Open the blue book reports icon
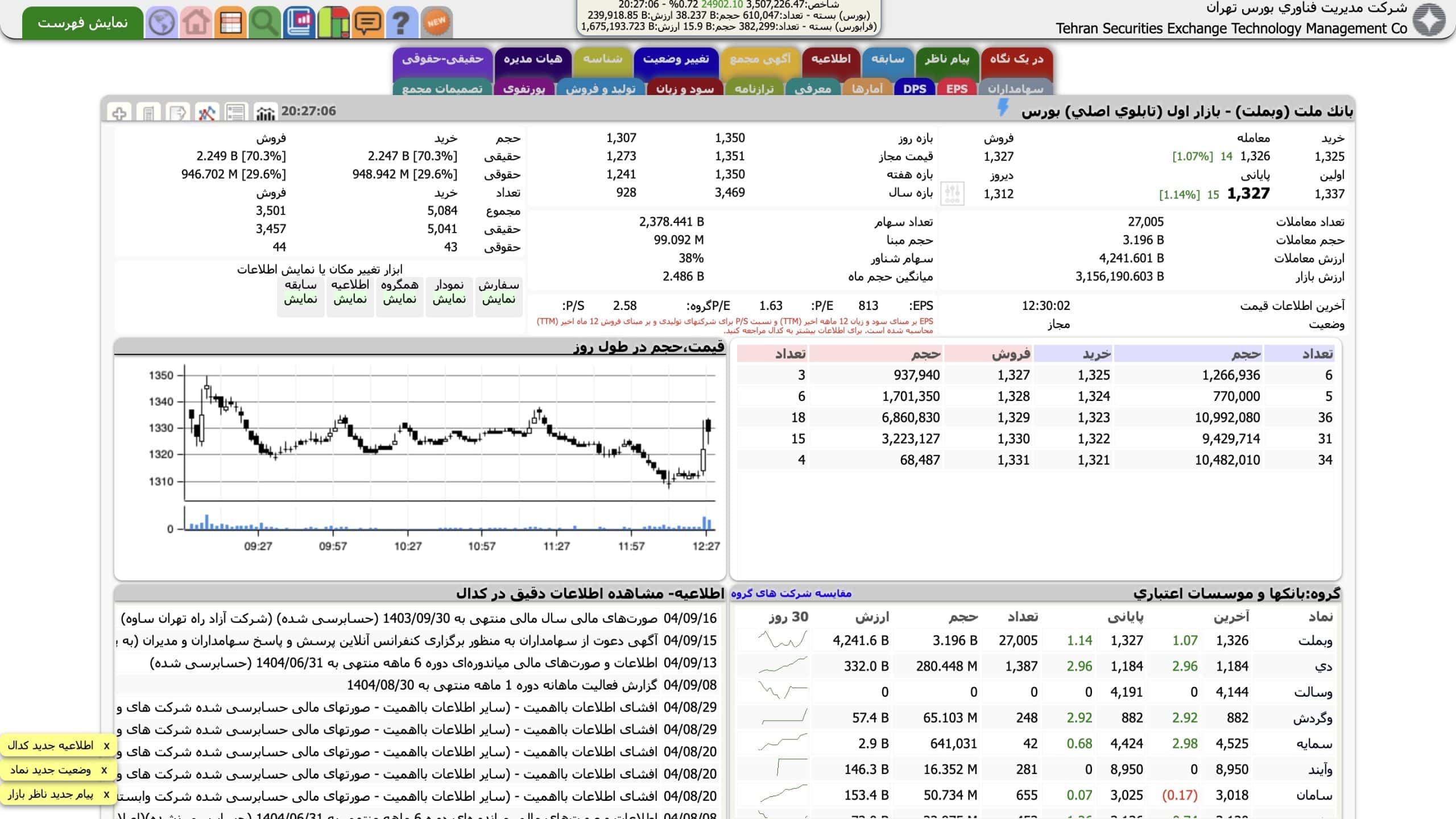 point(299,23)
